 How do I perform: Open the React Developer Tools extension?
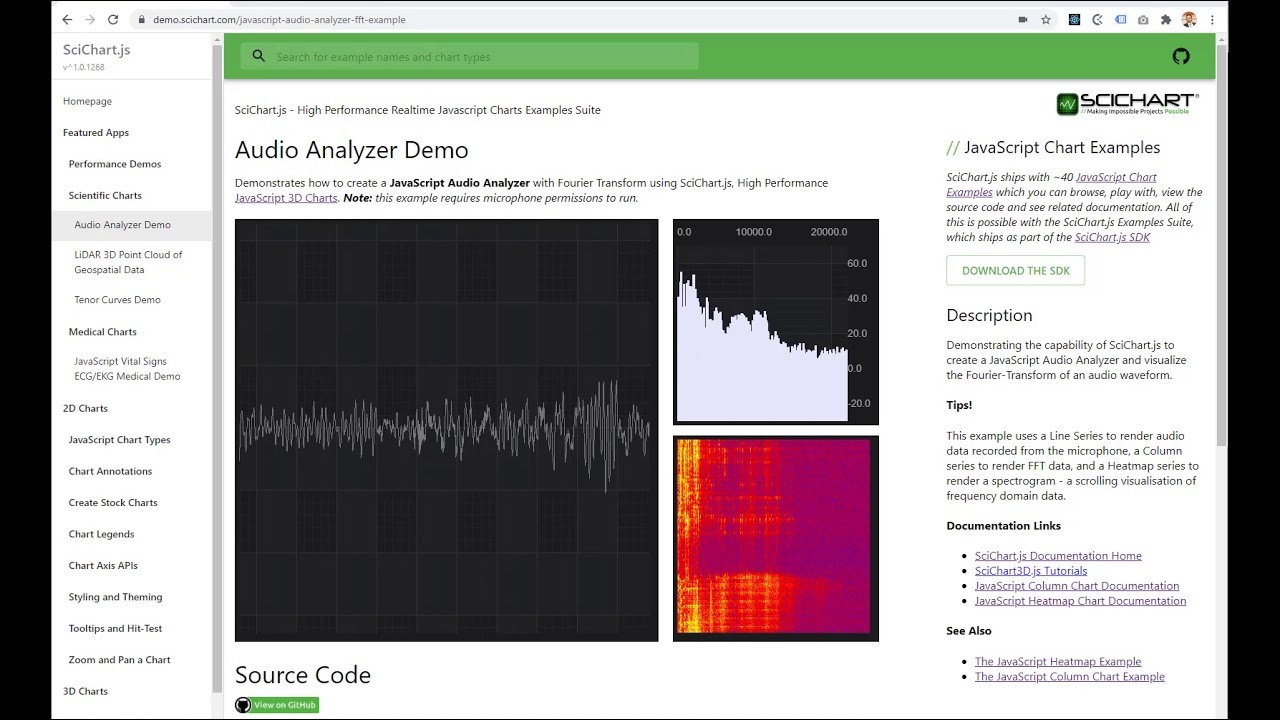point(1074,19)
